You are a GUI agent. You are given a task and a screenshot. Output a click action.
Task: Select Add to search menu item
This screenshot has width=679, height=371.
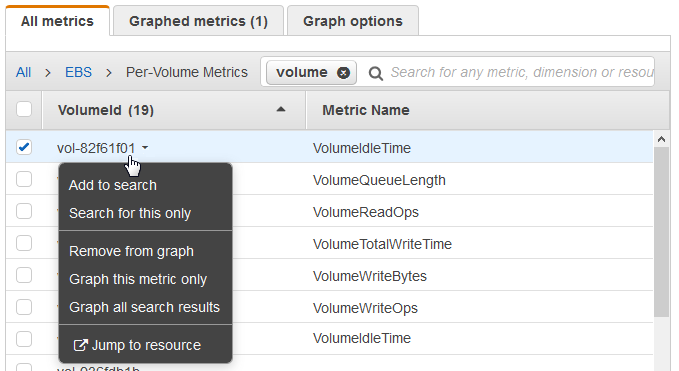113,185
